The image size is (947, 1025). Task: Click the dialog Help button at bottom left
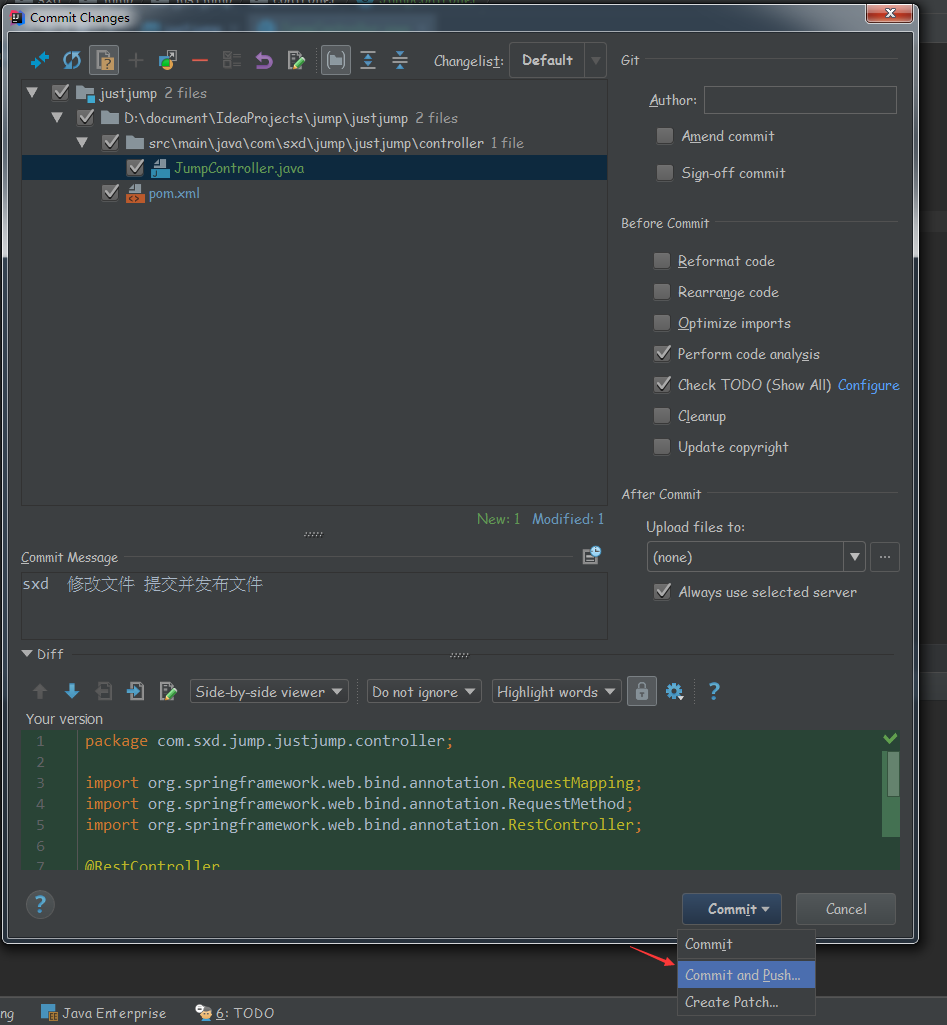(40, 905)
